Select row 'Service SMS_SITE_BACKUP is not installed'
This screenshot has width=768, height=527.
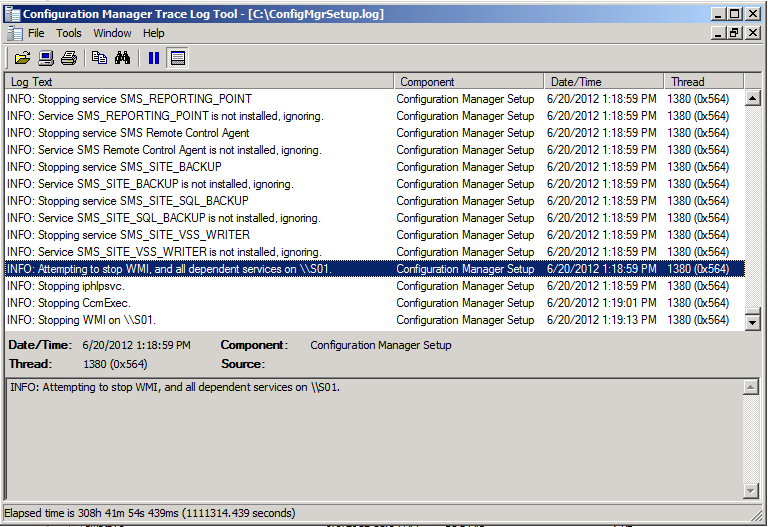coord(375,184)
